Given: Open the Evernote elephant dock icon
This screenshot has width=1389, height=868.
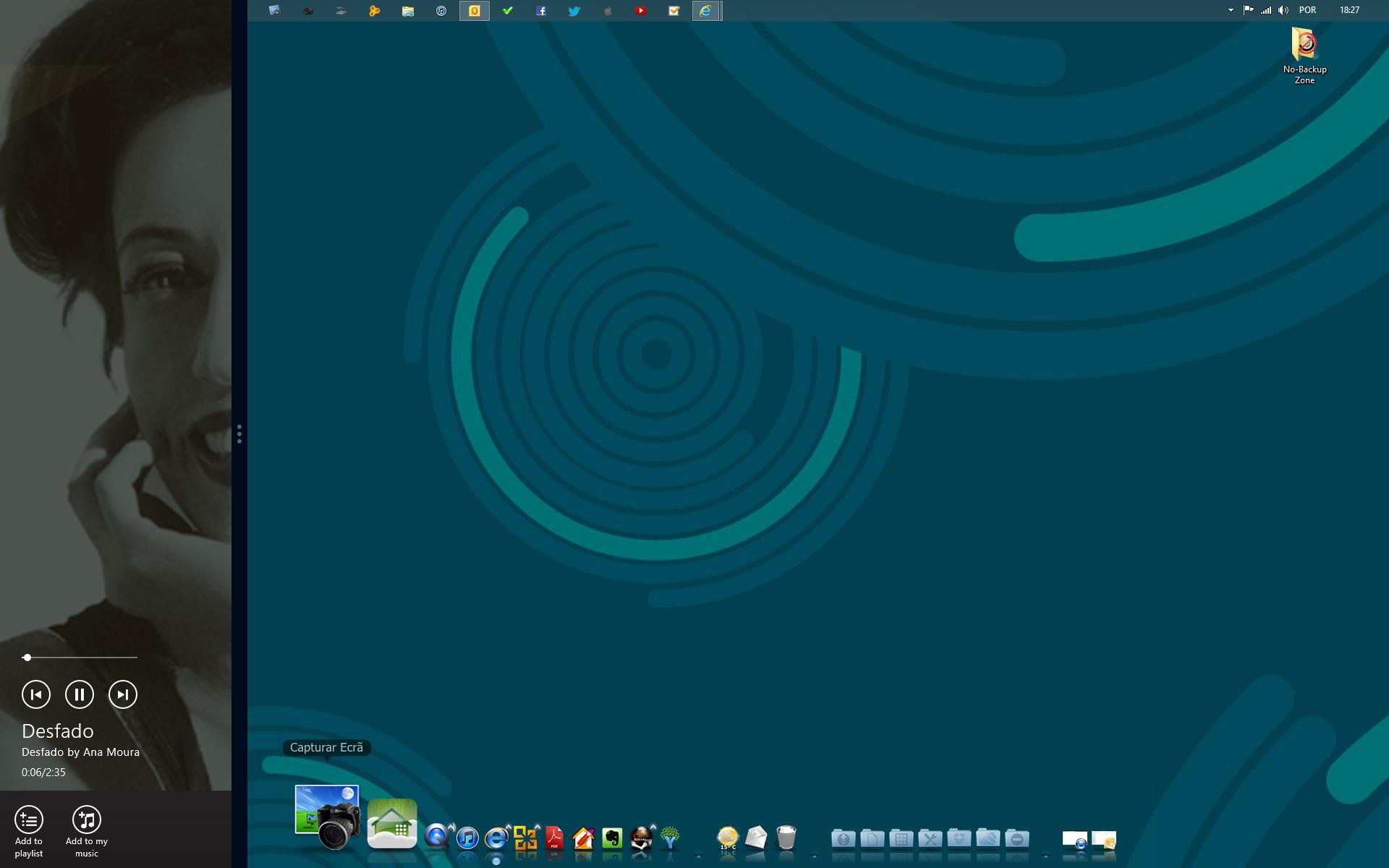Looking at the screenshot, I should (612, 838).
